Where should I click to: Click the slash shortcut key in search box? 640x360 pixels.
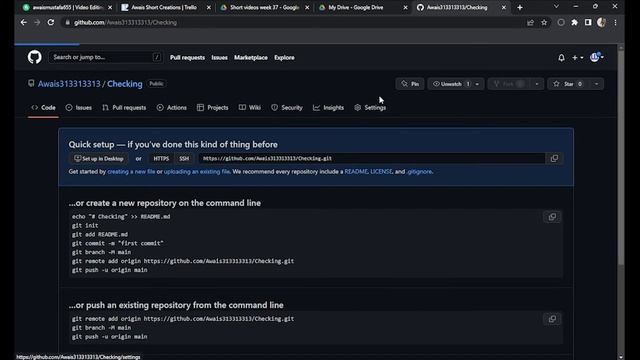pyautogui.click(x=157, y=57)
